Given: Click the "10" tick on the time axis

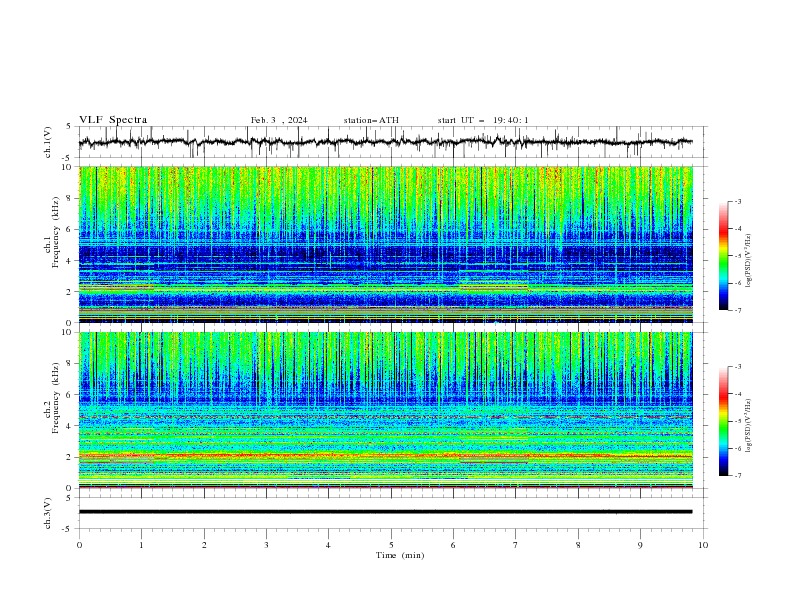Looking at the screenshot, I should [703, 545].
